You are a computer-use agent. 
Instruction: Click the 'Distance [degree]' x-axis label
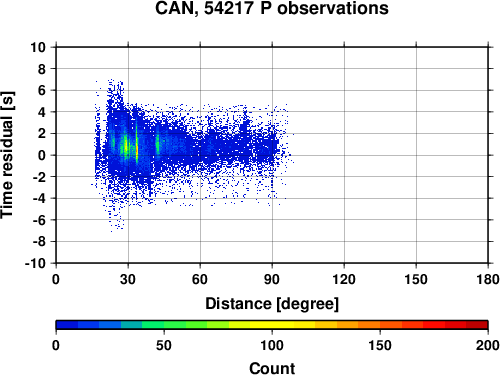(272, 304)
